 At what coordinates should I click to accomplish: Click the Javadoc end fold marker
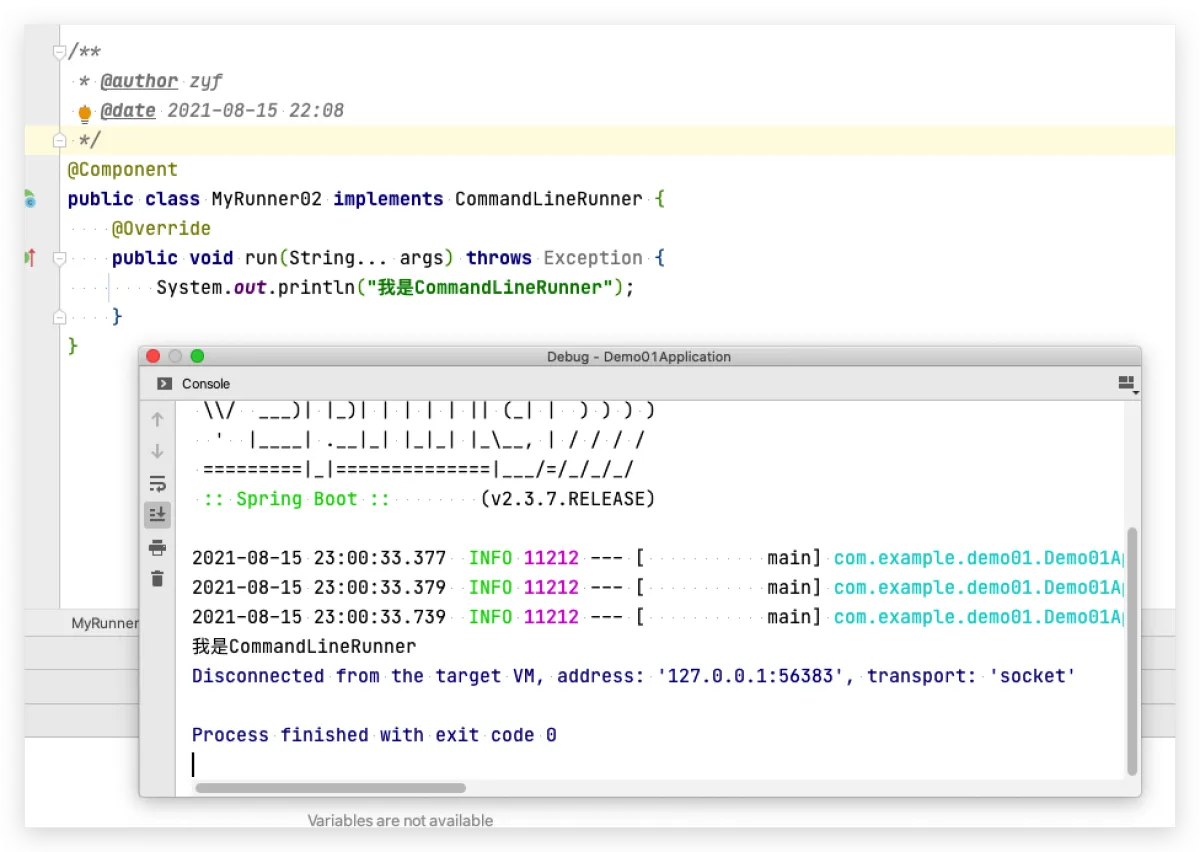tap(60, 141)
